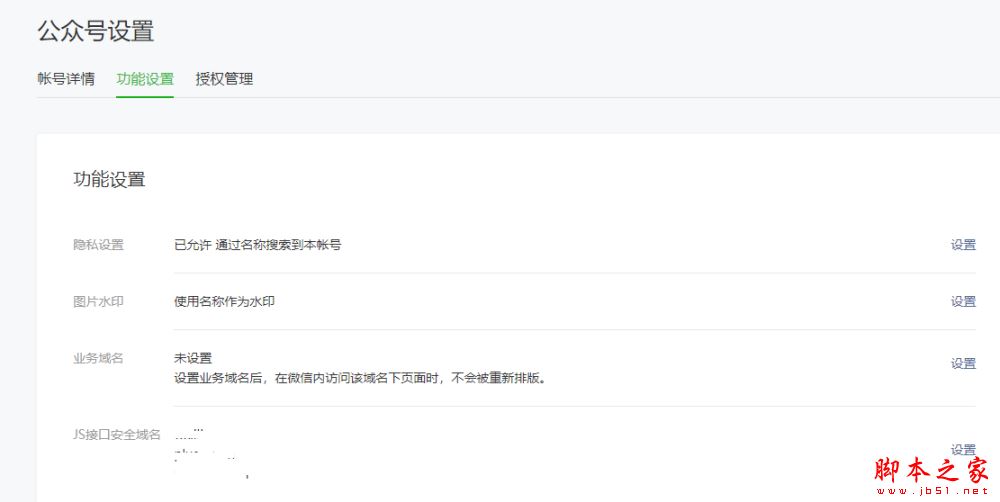The height and width of the screenshot is (502, 1000).
Task: Click the 公众号设置 page title
Action: click(96, 31)
